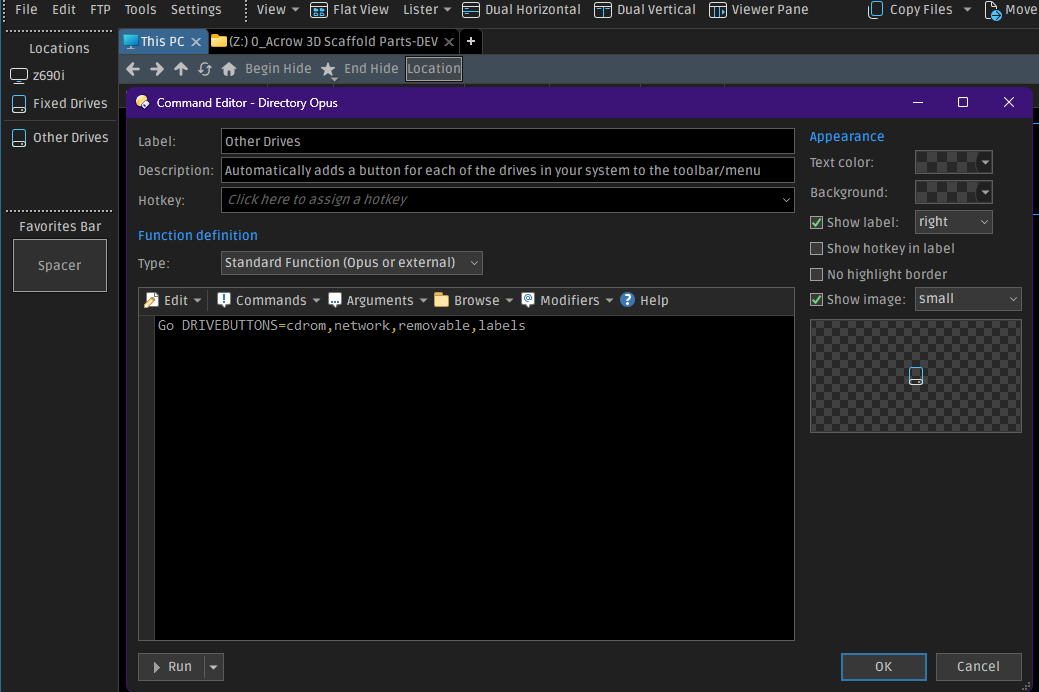Run the command with Run button

(172, 667)
